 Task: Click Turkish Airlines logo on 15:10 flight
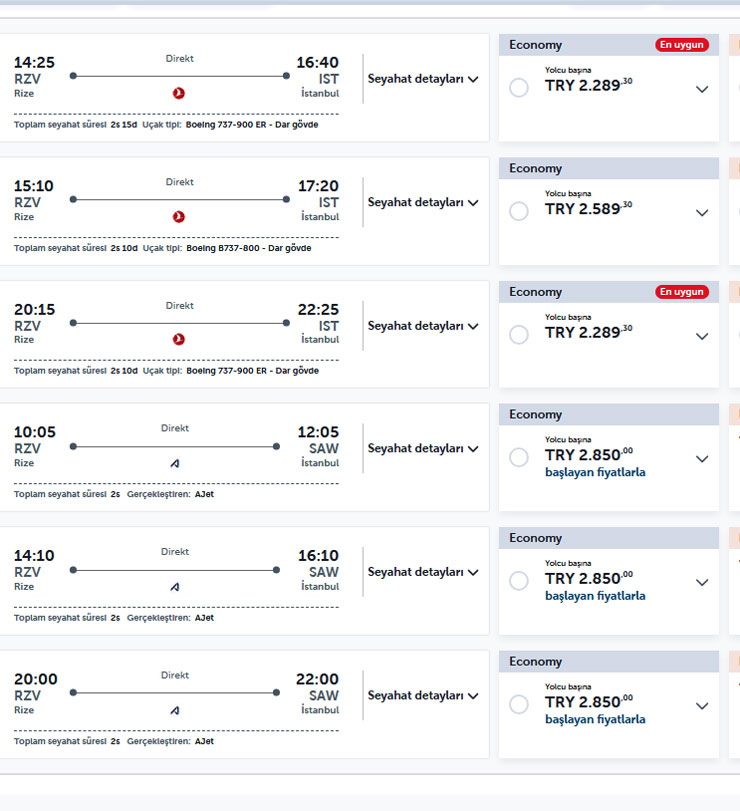179,216
